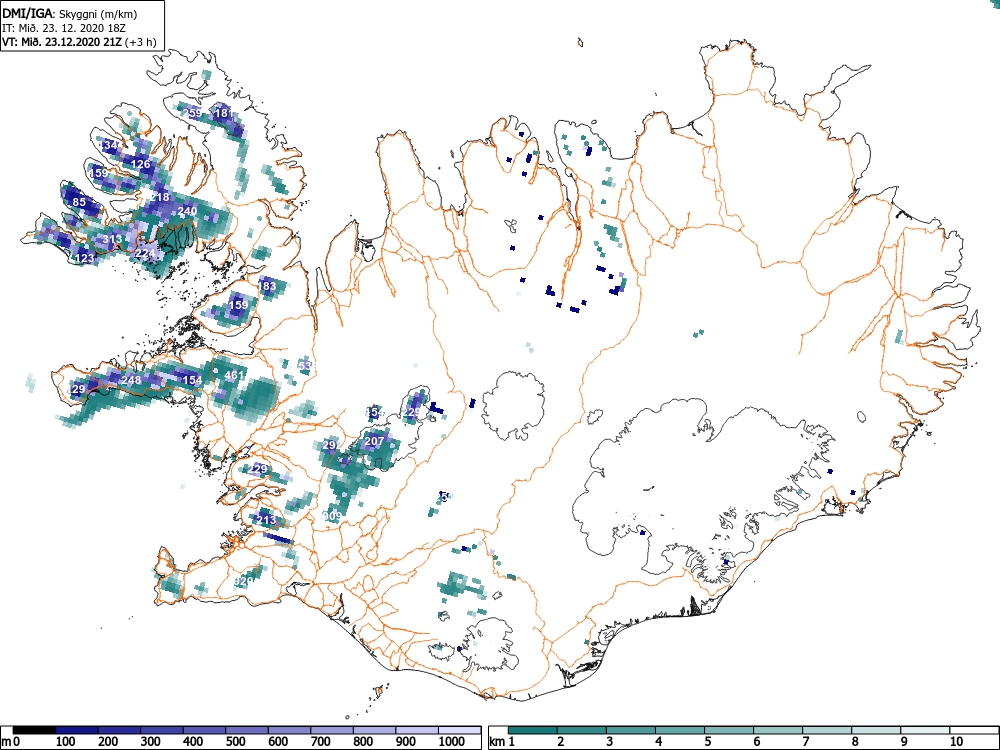Screen dimensions: 1000x750
Task: Click the 'VT: Mið. 23.12.2020 21Z (+3 h)' line
Action: click(x=78, y=42)
